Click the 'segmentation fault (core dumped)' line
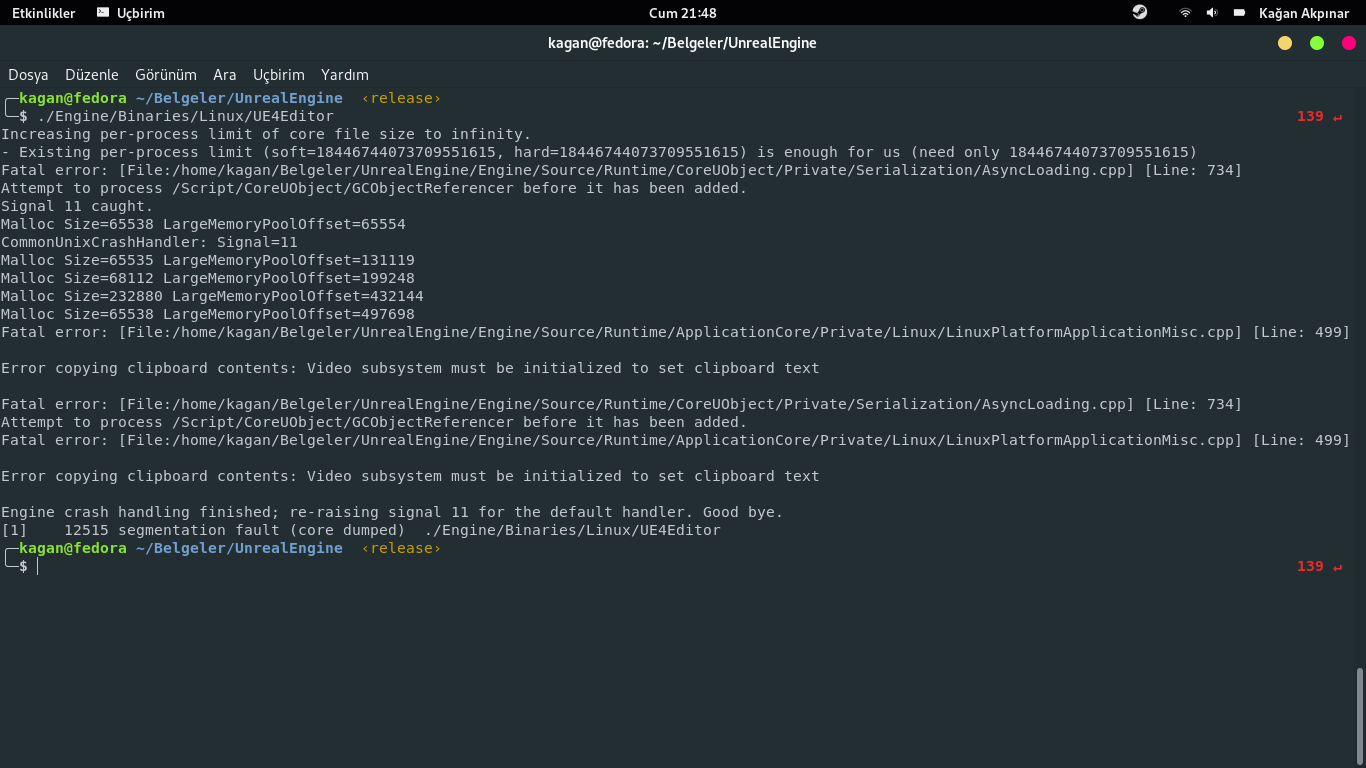The image size is (1366, 768). [x=361, y=530]
